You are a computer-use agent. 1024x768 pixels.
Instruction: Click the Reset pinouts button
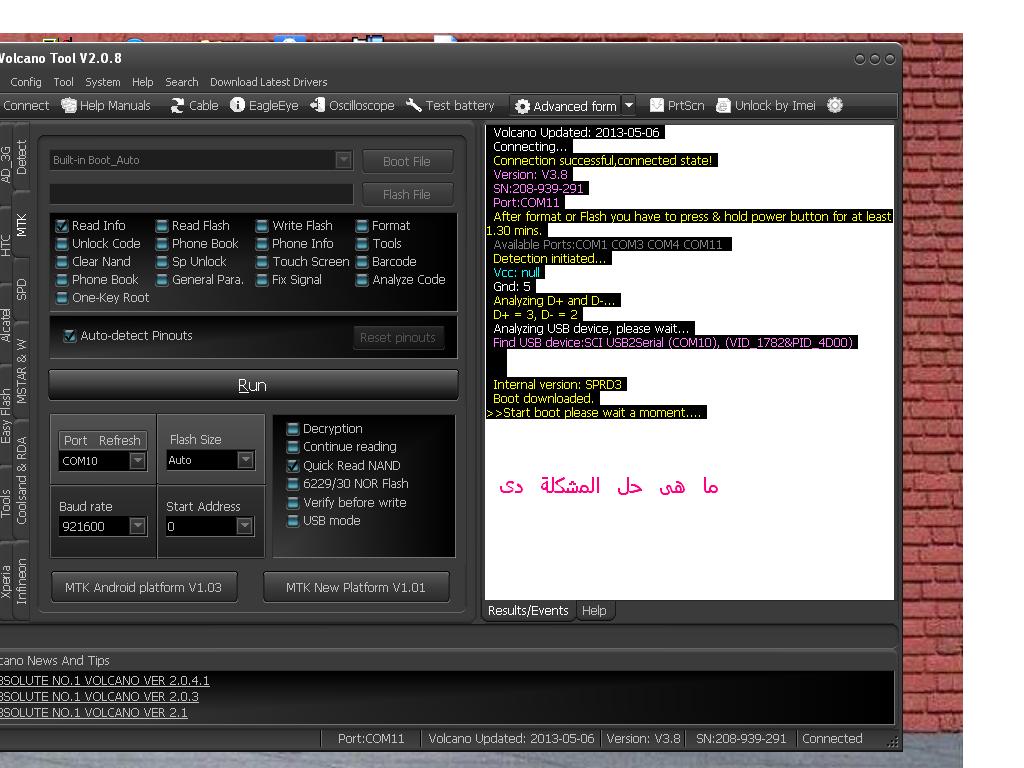coord(398,338)
